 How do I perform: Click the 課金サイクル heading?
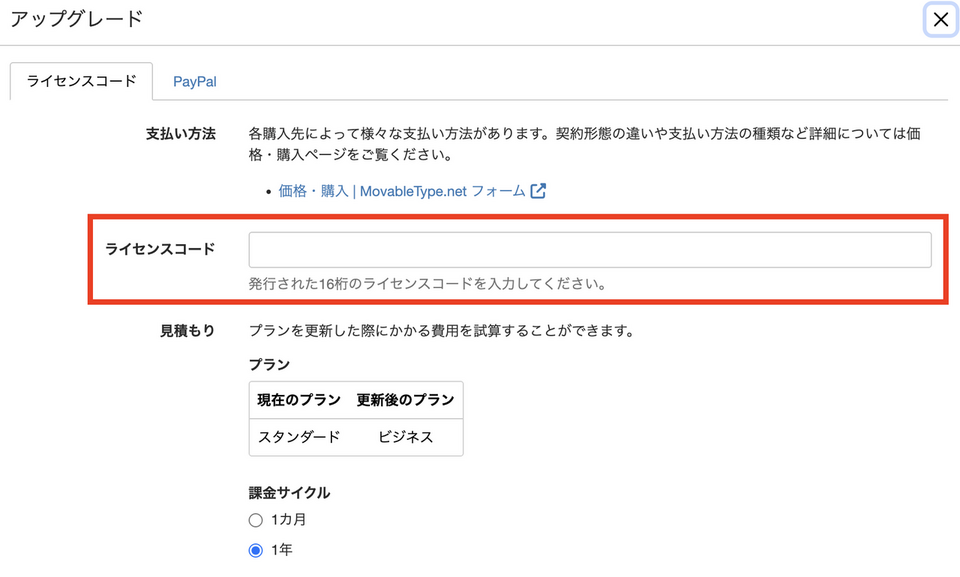(x=289, y=492)
